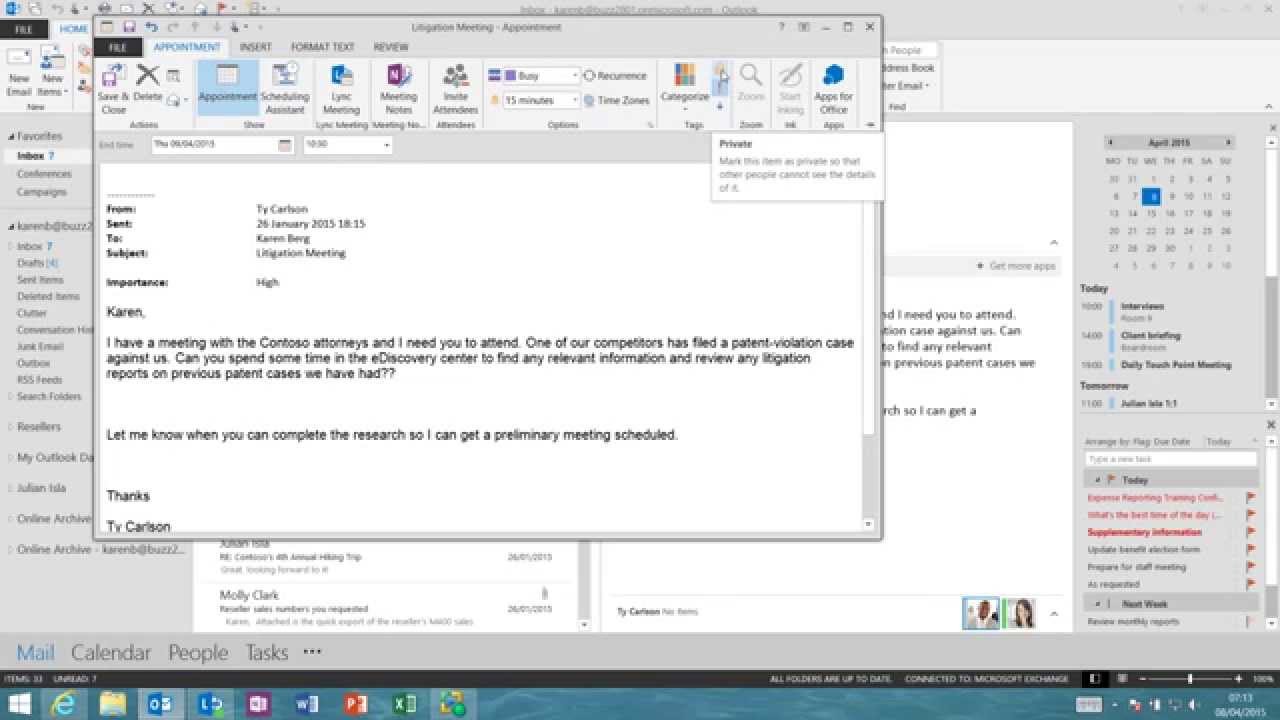Click the Recurrence button
The image size is (1280, 720).
[x=615, y=76]
